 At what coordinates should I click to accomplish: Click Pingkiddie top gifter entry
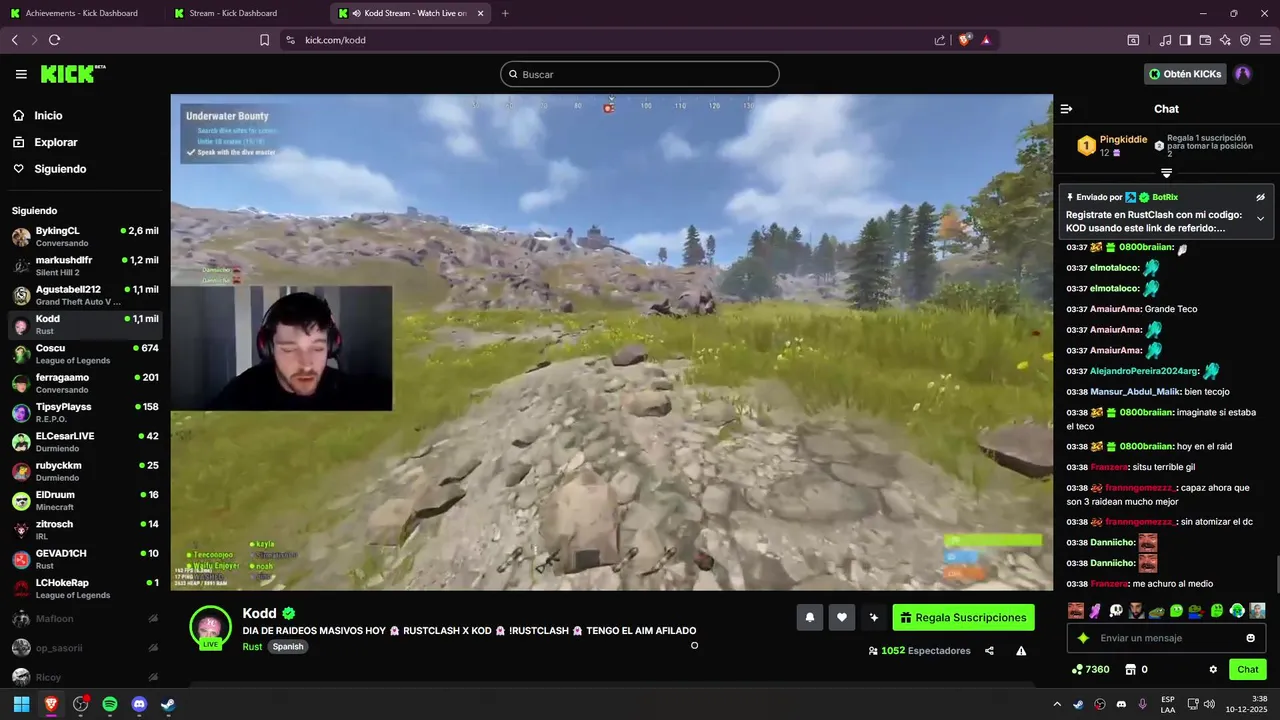[1112, 146]
